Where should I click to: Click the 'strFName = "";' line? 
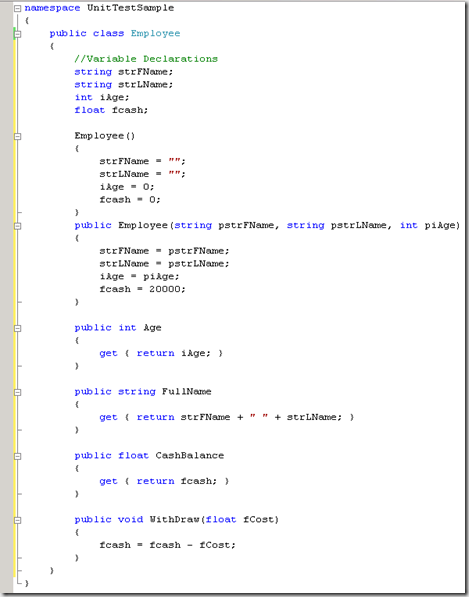click(142, 161)
